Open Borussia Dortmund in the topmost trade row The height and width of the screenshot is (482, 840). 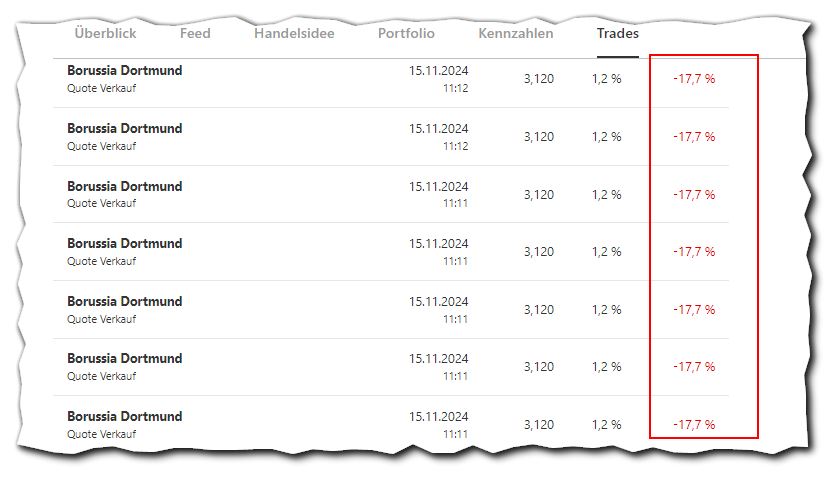click(x=124, y=71)
